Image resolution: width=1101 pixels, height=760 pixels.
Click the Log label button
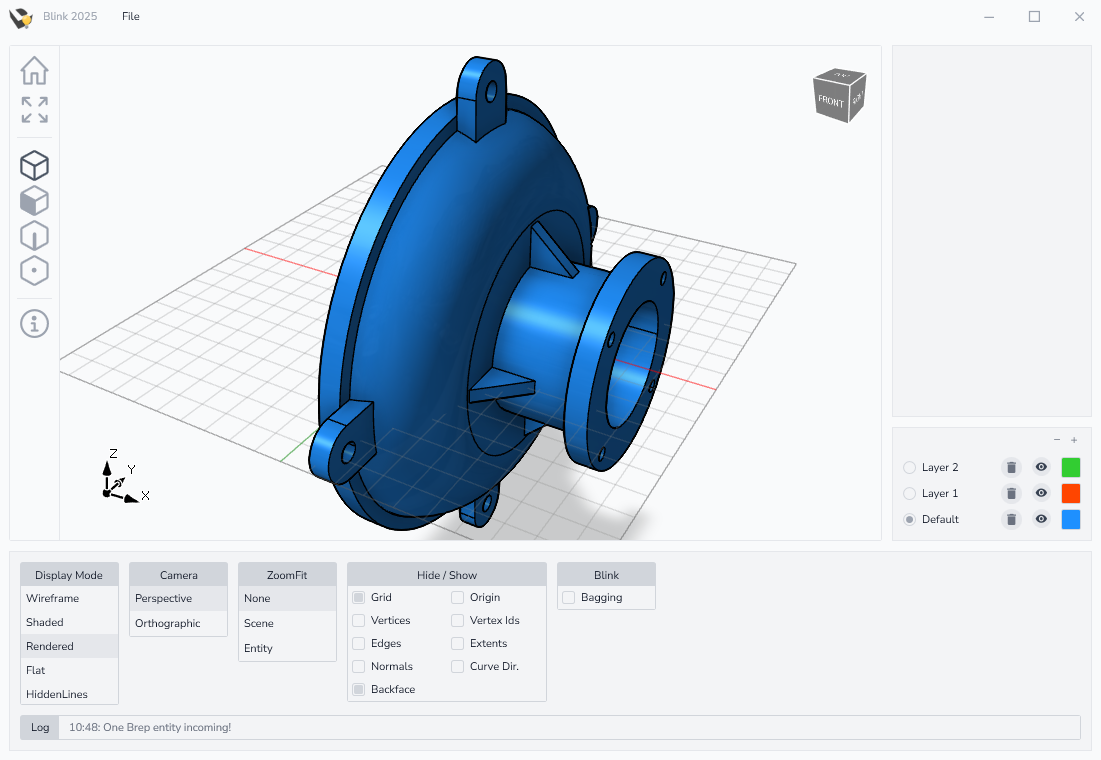coord(40,727)
